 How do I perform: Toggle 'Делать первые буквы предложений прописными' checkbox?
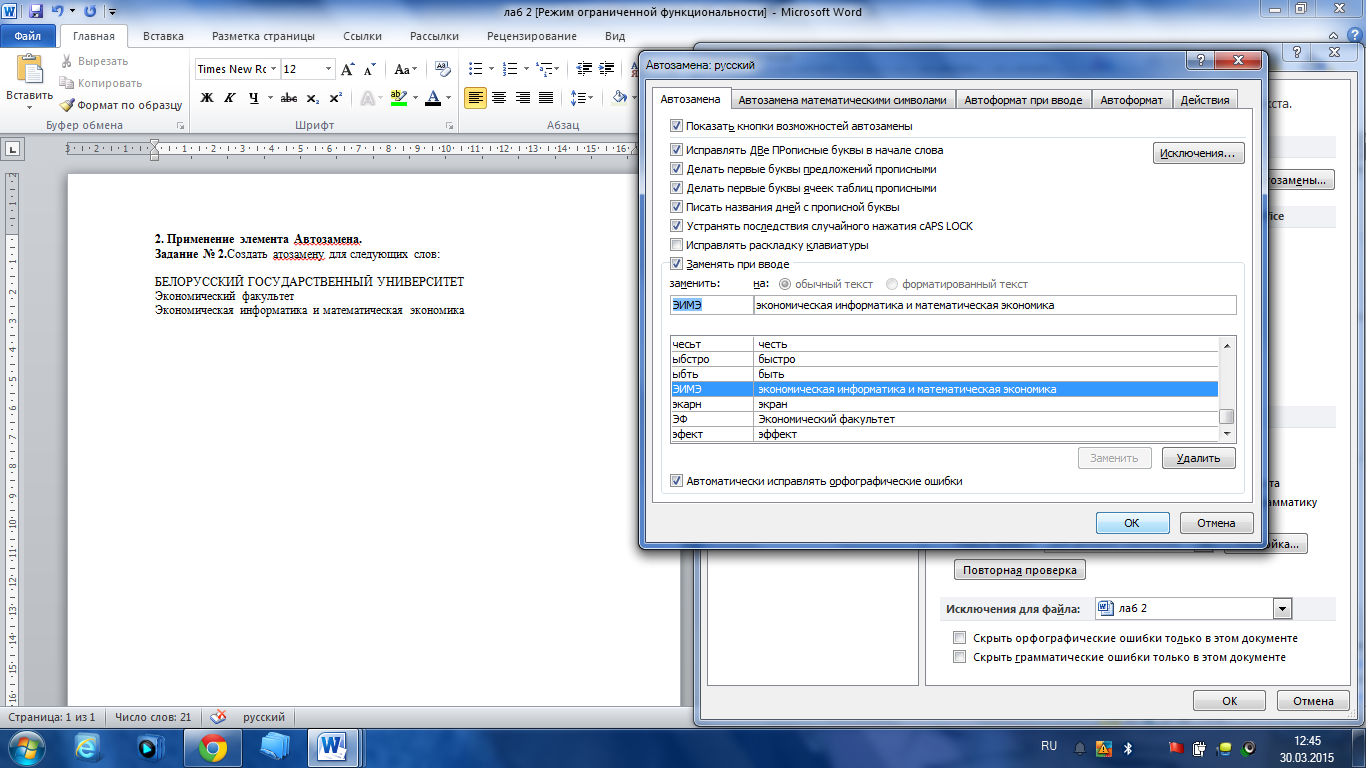coord(677,169)
